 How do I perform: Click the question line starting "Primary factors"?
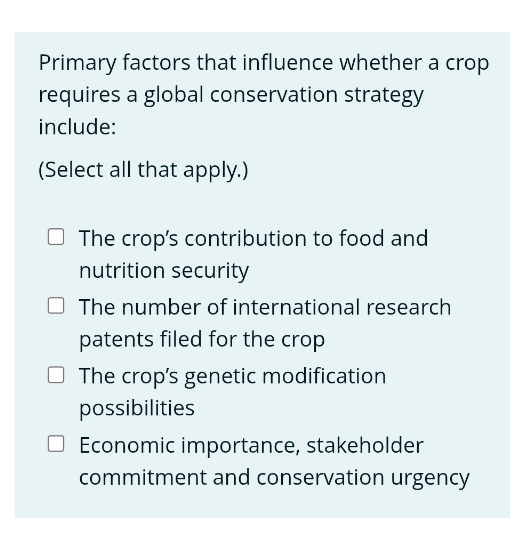point(264,63)
